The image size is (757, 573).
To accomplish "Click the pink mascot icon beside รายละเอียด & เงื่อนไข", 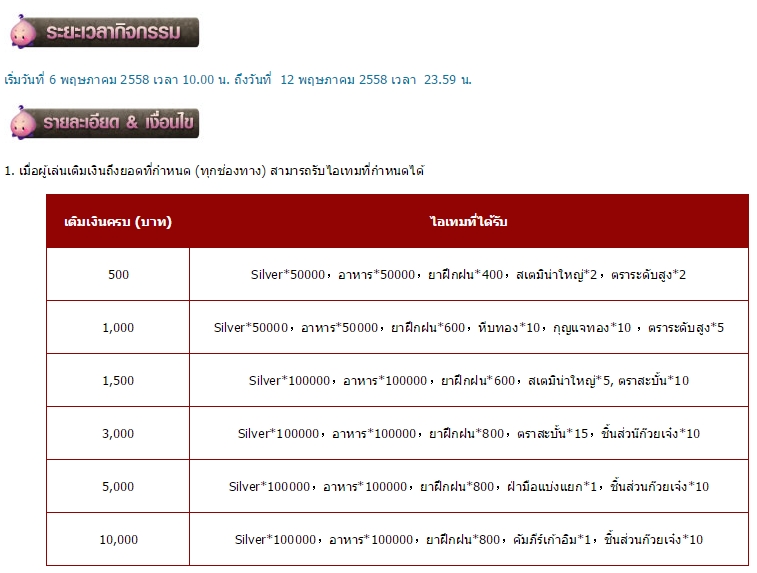I will click(23, 123).
